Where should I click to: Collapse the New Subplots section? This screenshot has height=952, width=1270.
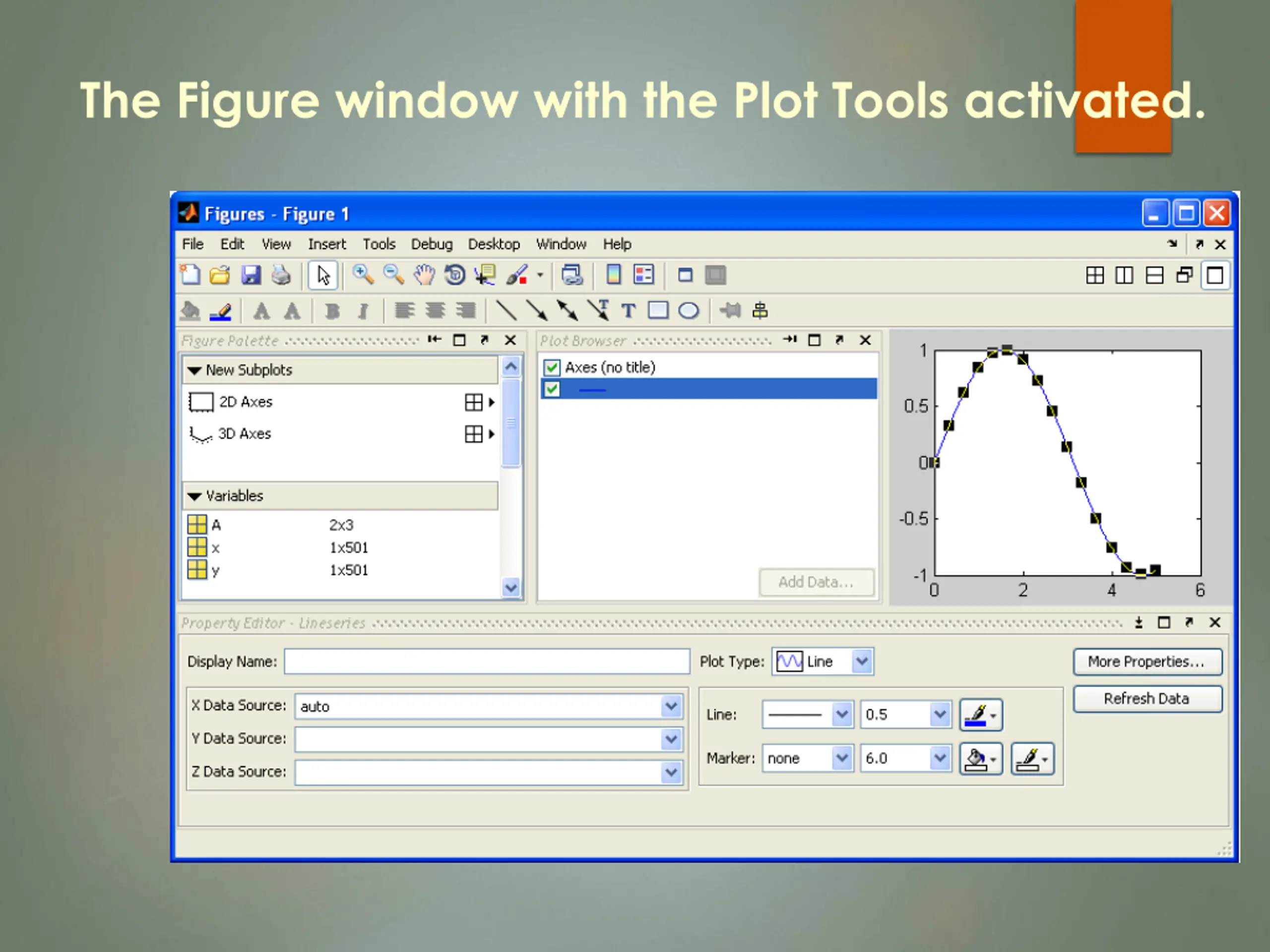194,371
